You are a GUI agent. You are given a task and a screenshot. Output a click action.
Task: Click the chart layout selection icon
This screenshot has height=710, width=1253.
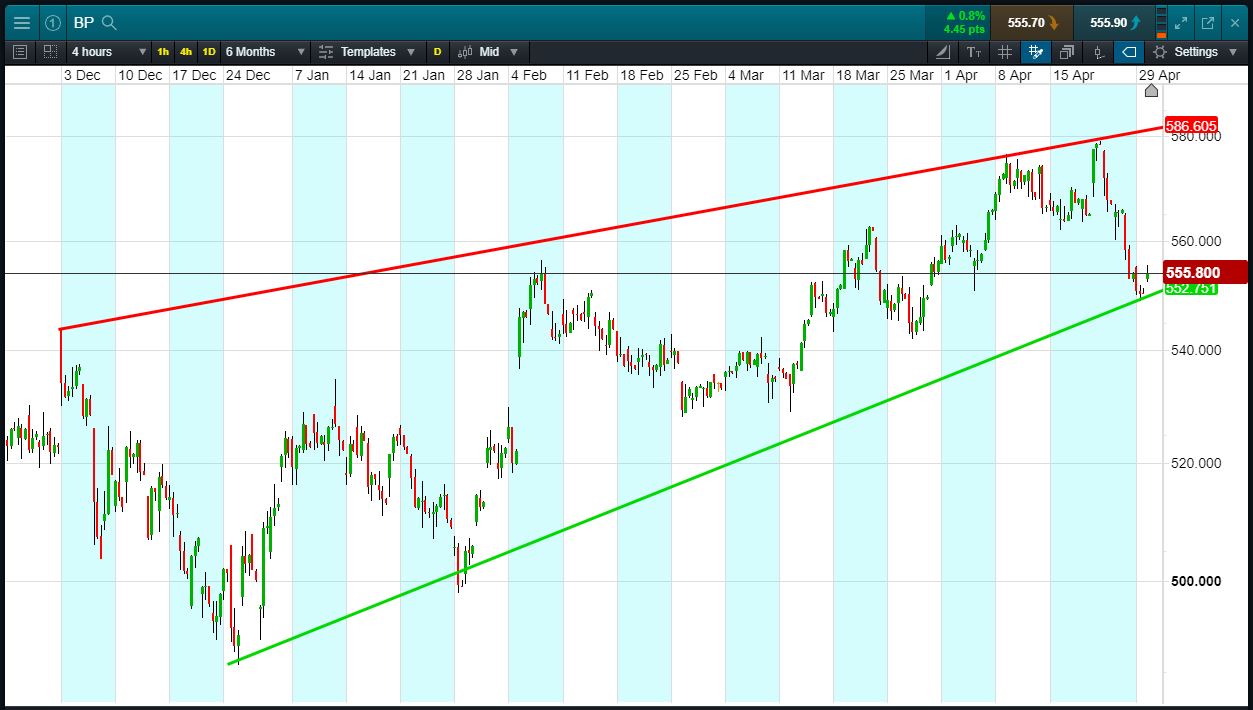click(x=50, y=52)
